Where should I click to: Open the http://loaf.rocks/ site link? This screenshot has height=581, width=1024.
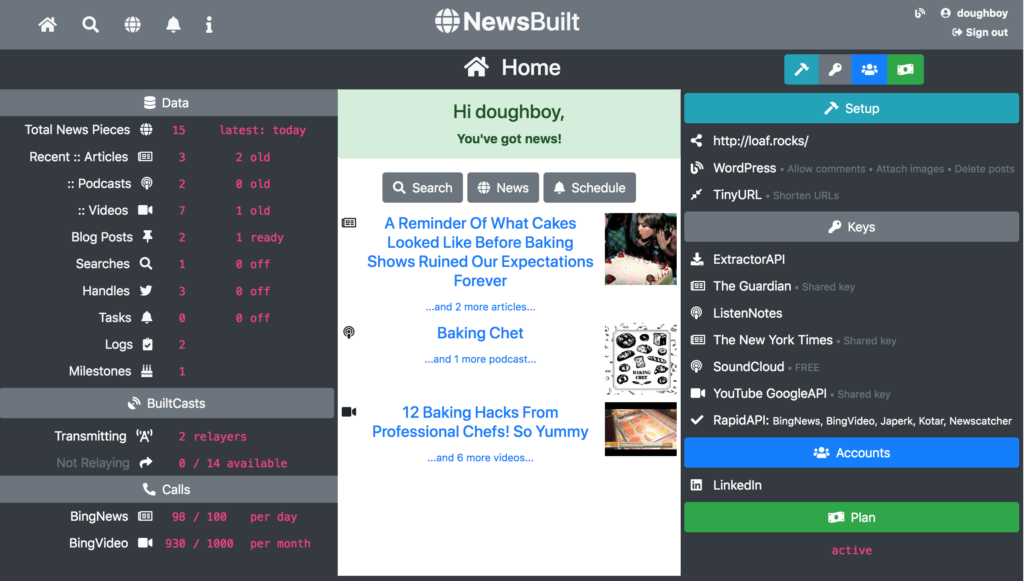click(x=761, y=140)
